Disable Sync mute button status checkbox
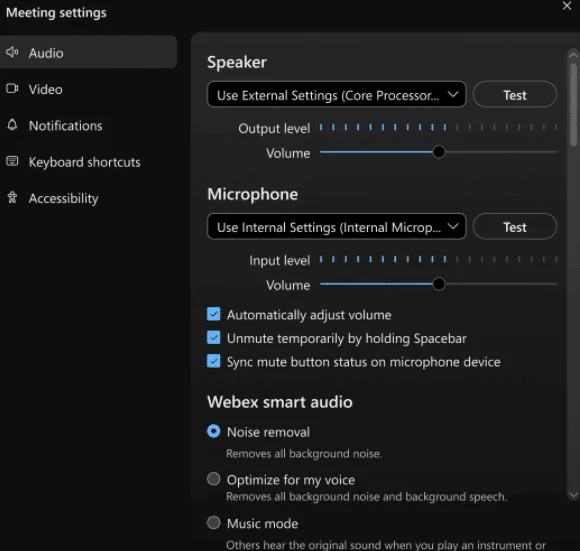 pyautogui.click(x=213, y=361)
